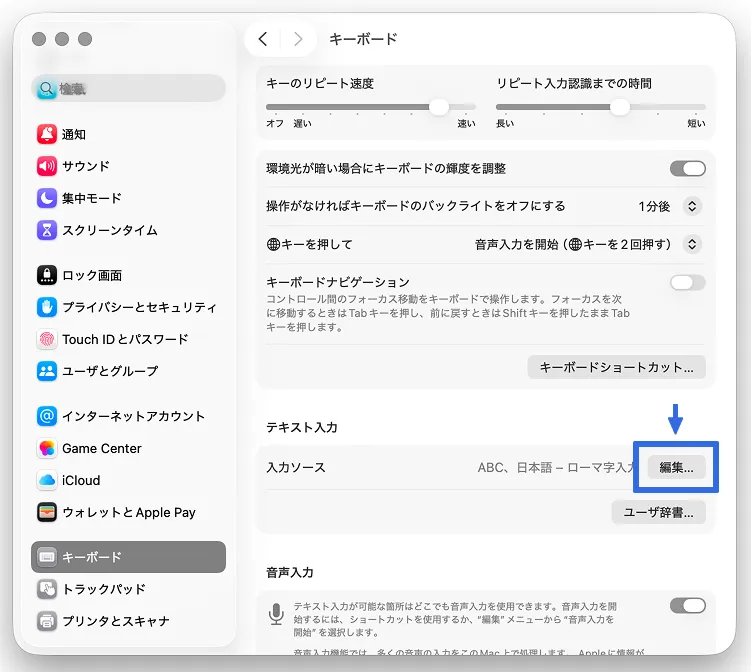Screen dimensions: 751x672
Task: Click the ロック画面 lock icon
Action: point(47,275)
